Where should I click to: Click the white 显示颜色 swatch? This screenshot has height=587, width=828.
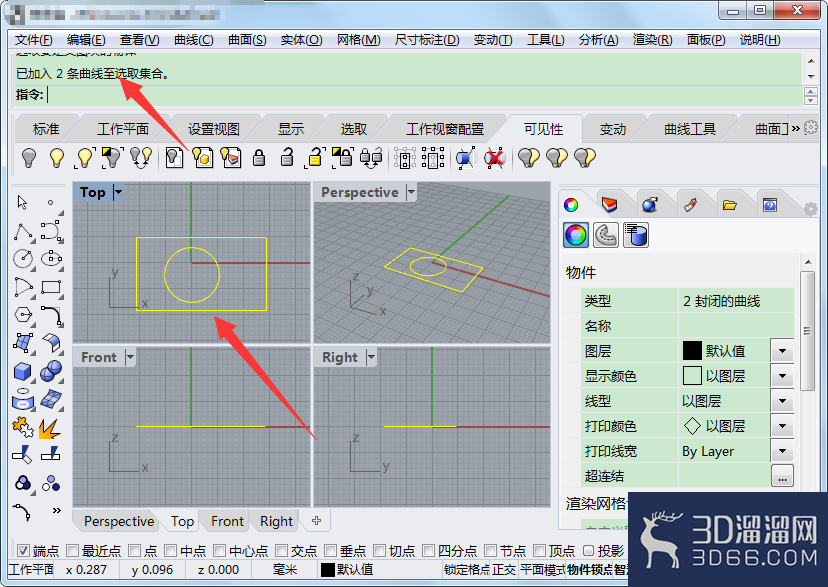pyautogui.click(x=692, y=376)
